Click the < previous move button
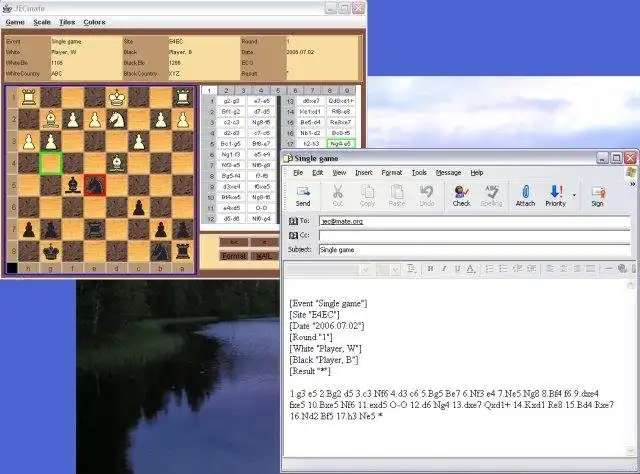Viewport: 640px width, 474px height. [x=264, y=242]
